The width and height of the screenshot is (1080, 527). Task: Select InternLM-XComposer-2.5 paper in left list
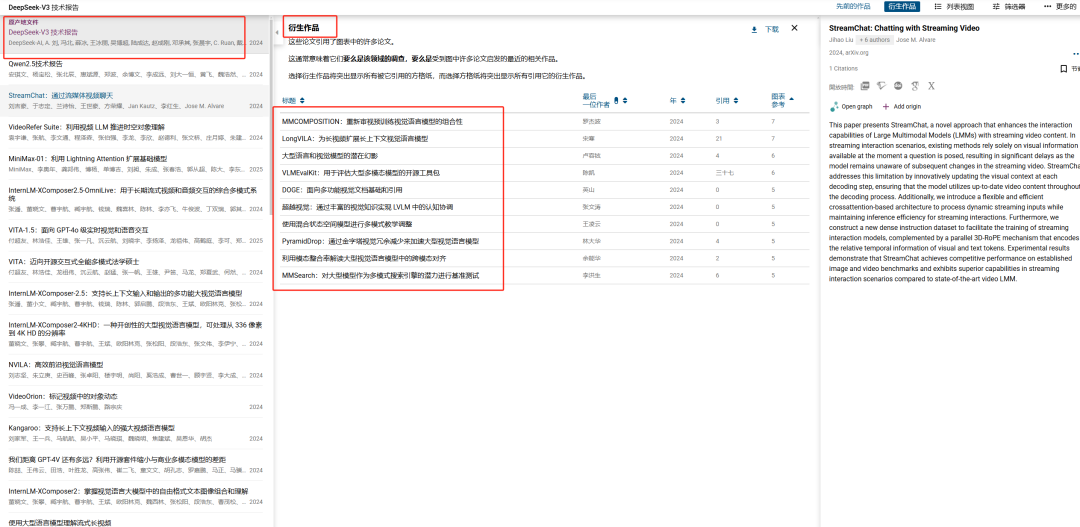pyautogui.click(x=135, y=299)
